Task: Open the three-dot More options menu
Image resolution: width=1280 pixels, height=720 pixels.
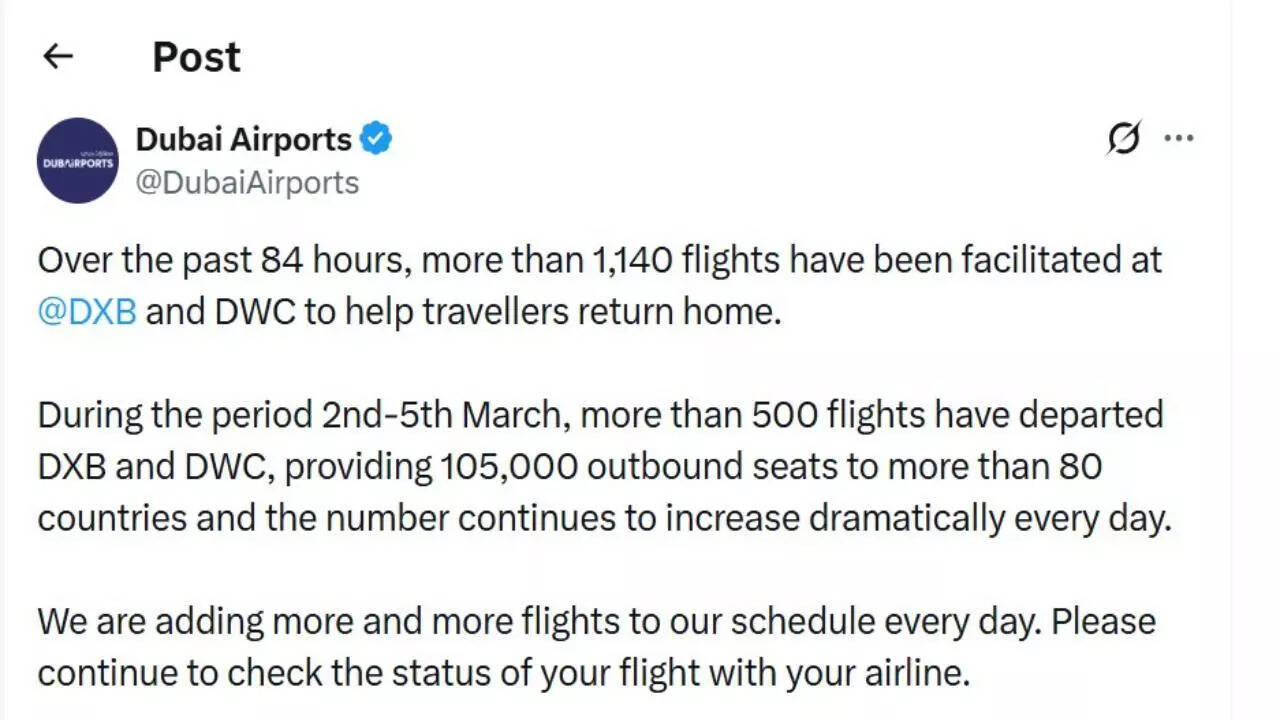Action: 1179,138
